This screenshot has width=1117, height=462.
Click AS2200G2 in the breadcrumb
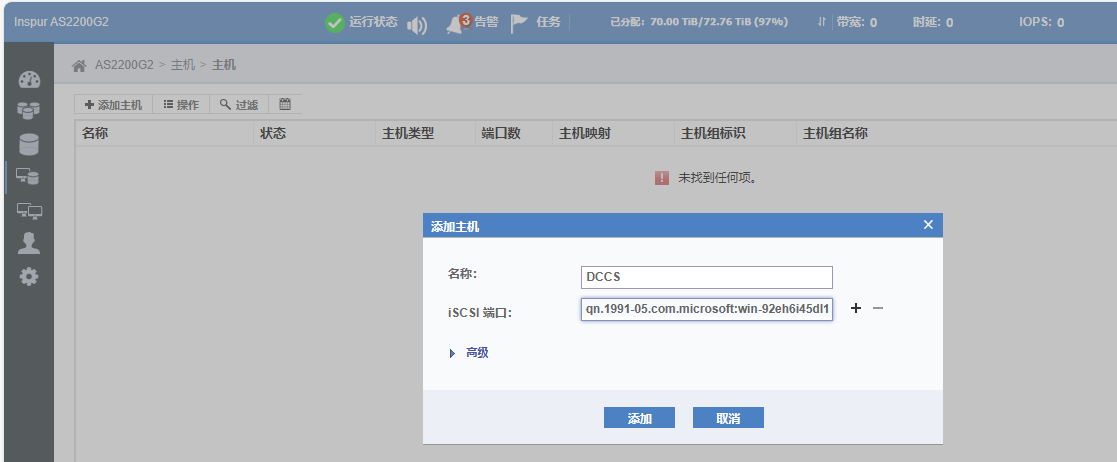[124, 65]
